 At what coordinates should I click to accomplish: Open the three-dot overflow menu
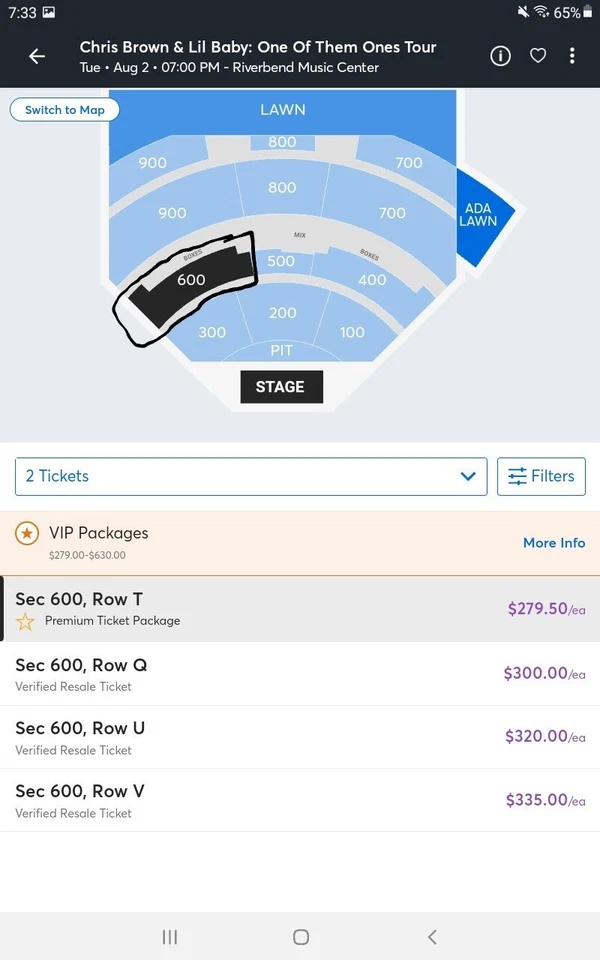[x=573, y=56]
